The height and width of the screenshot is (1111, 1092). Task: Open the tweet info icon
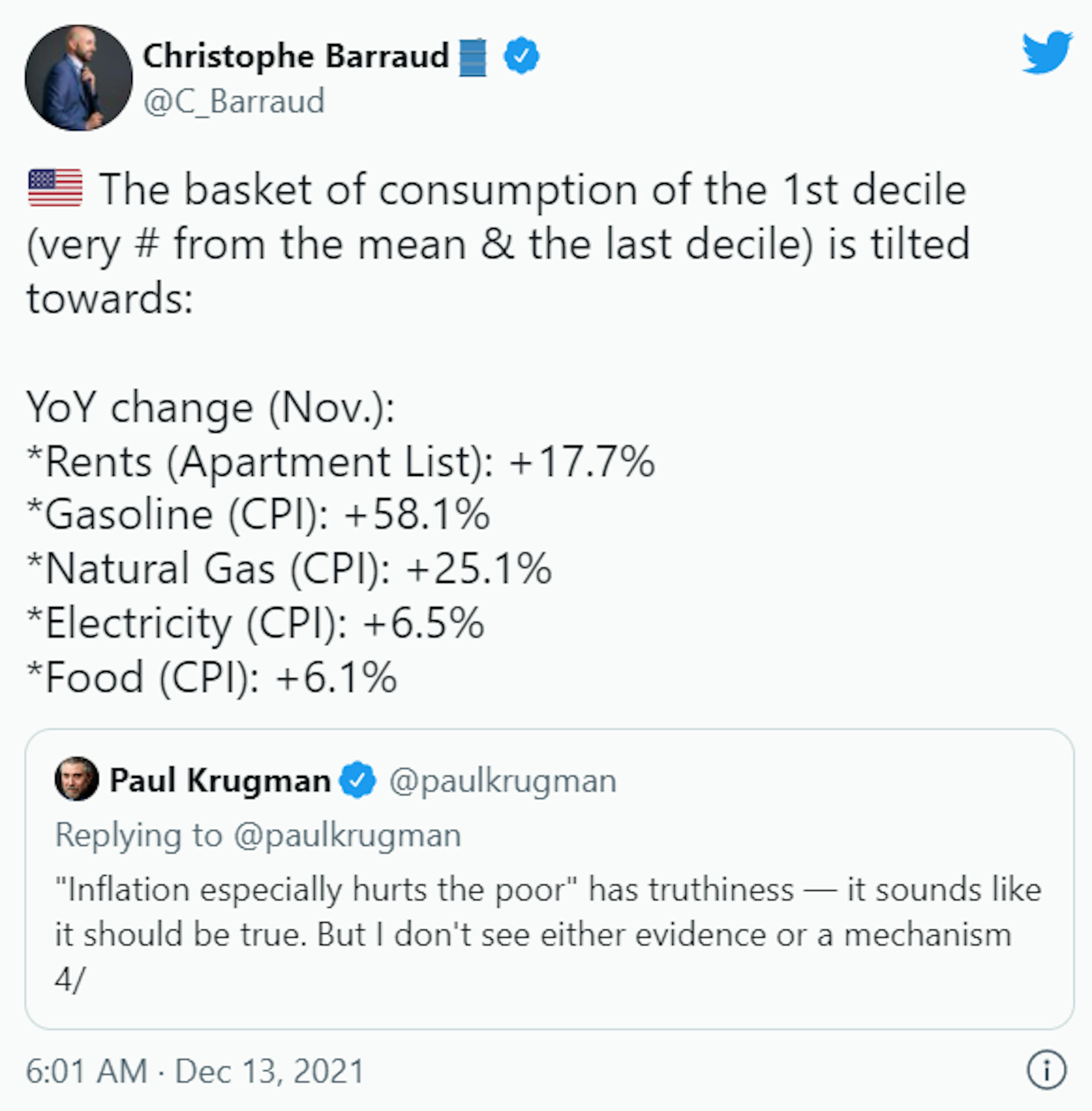(x=1046, y=1070)
